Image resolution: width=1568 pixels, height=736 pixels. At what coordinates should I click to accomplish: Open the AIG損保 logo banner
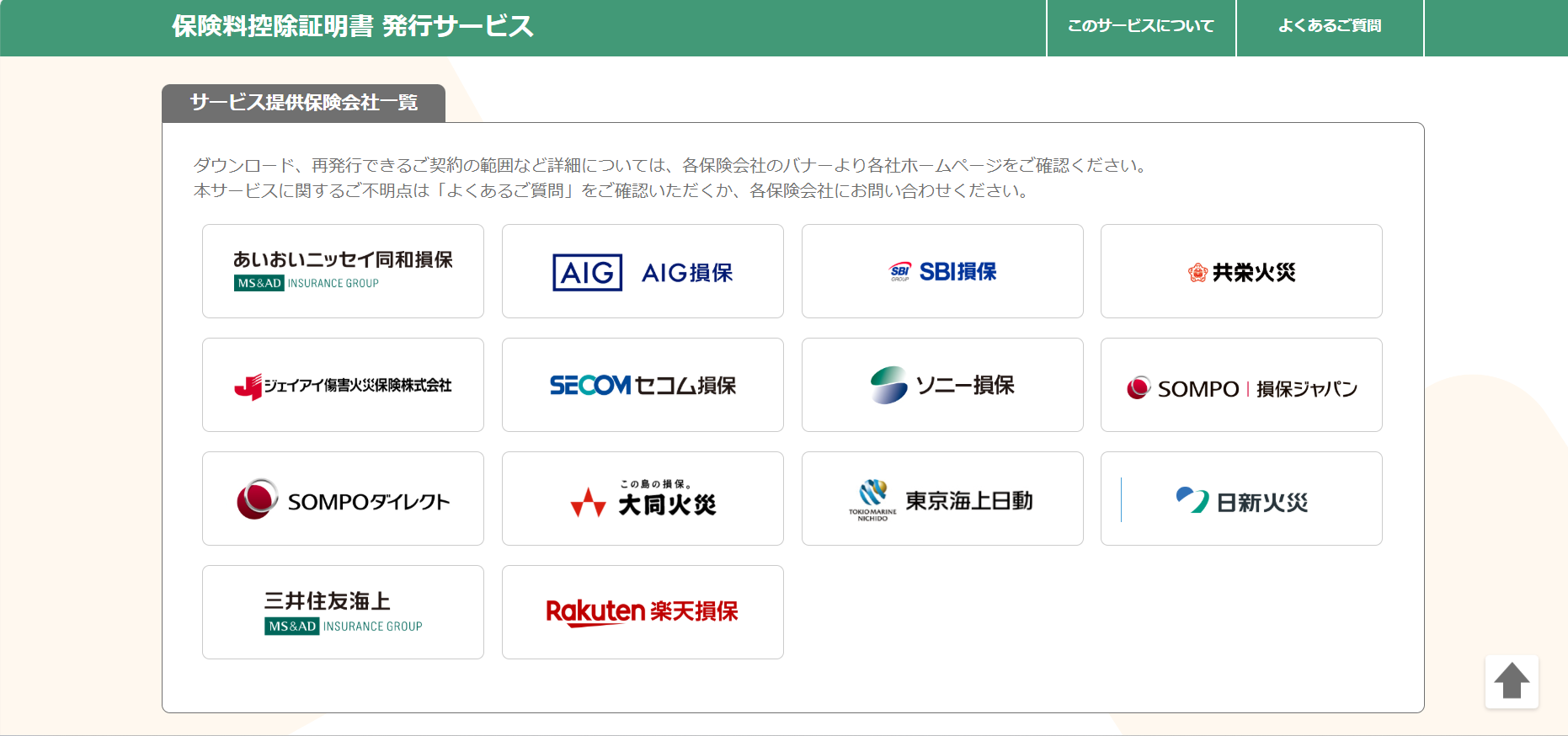pyautogui.click(x=643, y=271)
